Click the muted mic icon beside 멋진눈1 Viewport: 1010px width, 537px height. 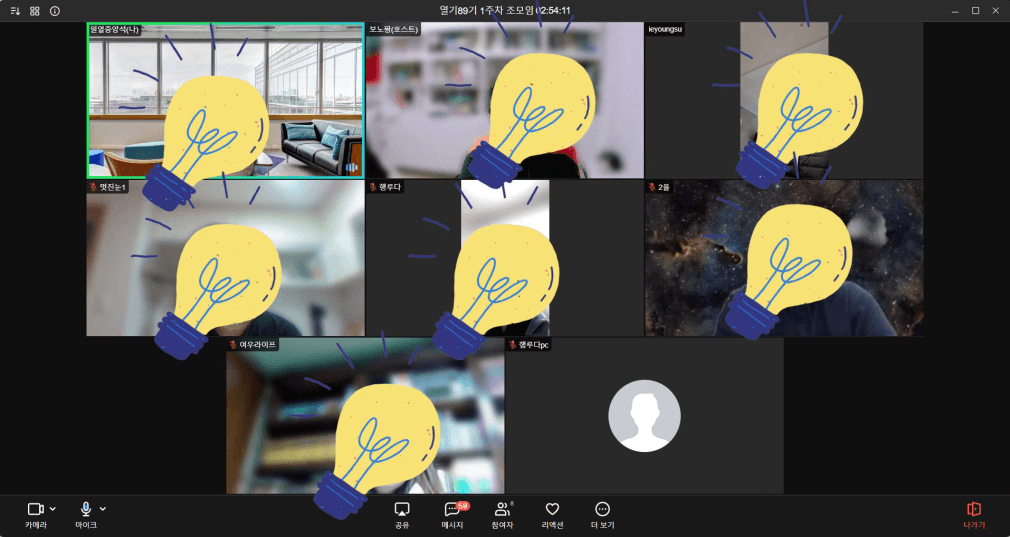coord(93,187)
